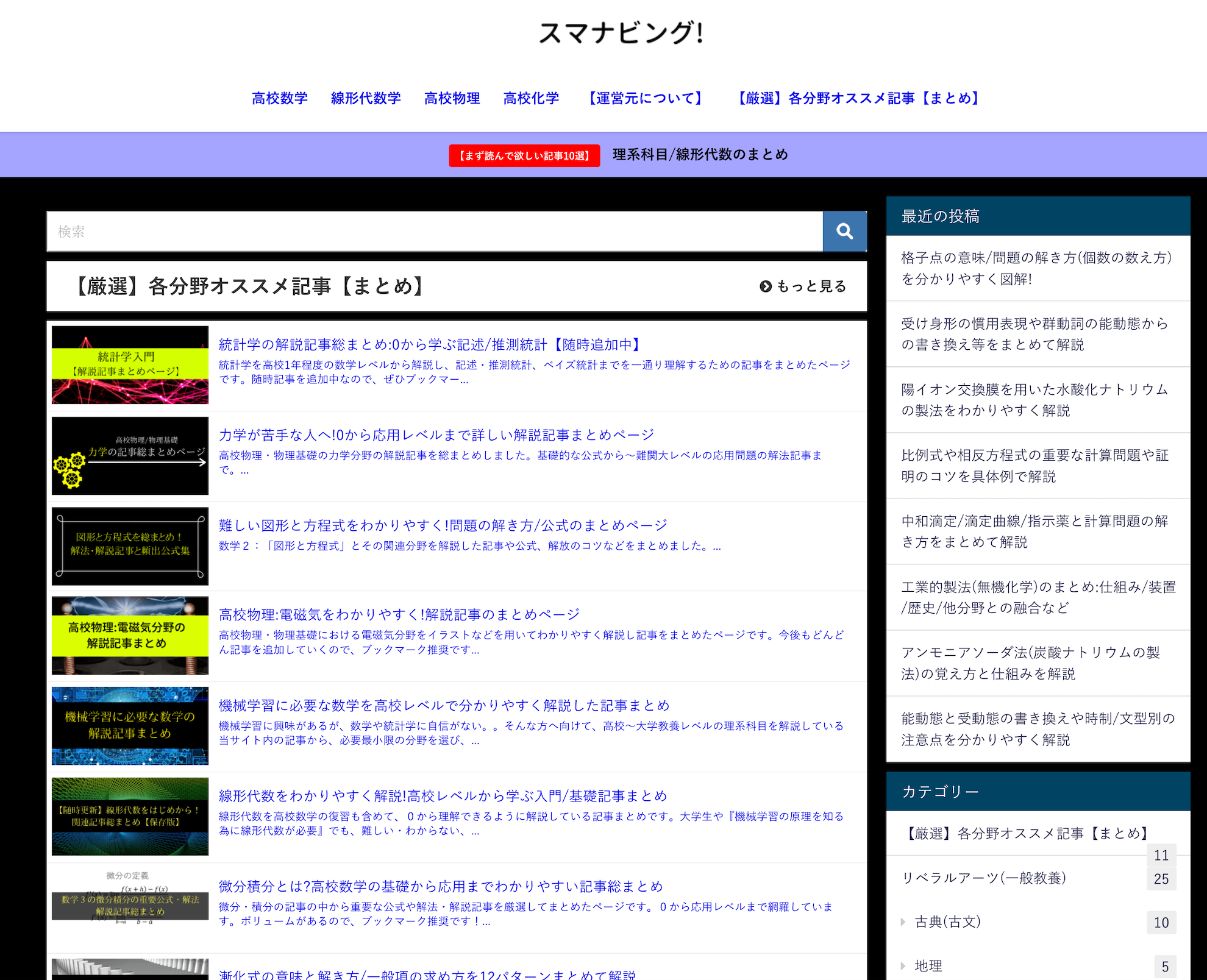Open the 機械学習に必要な数学 thumbnail image
This screenshot has width=1207, height=980.
click(130, 726)
